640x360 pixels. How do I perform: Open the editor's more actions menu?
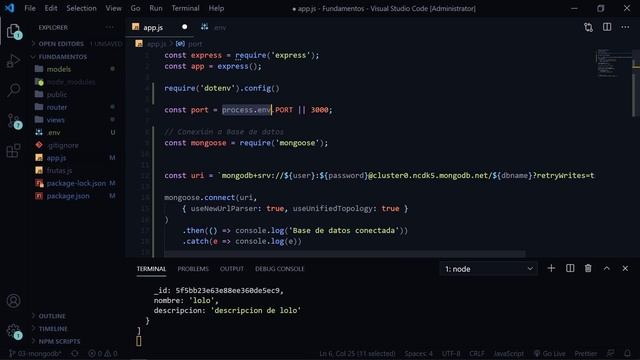tap(625, 27)
